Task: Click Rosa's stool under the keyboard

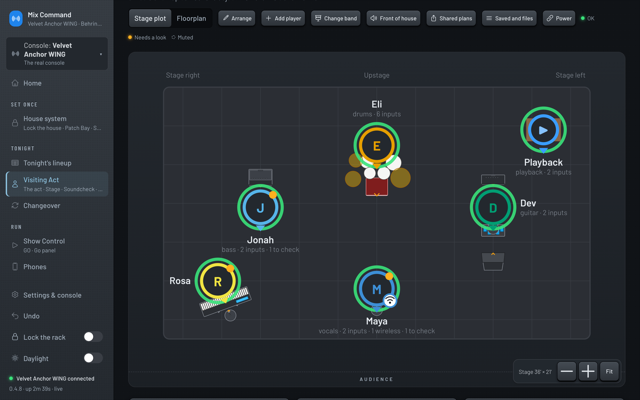Action: (x=230, y=315)
